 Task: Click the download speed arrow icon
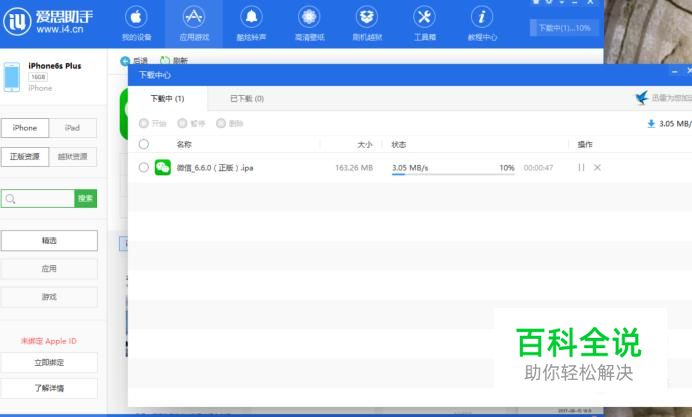[x=651, y=124]
